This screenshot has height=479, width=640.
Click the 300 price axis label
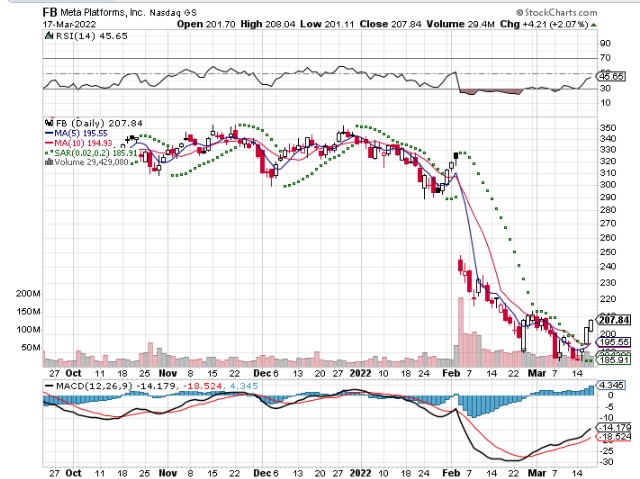(608, 184)
